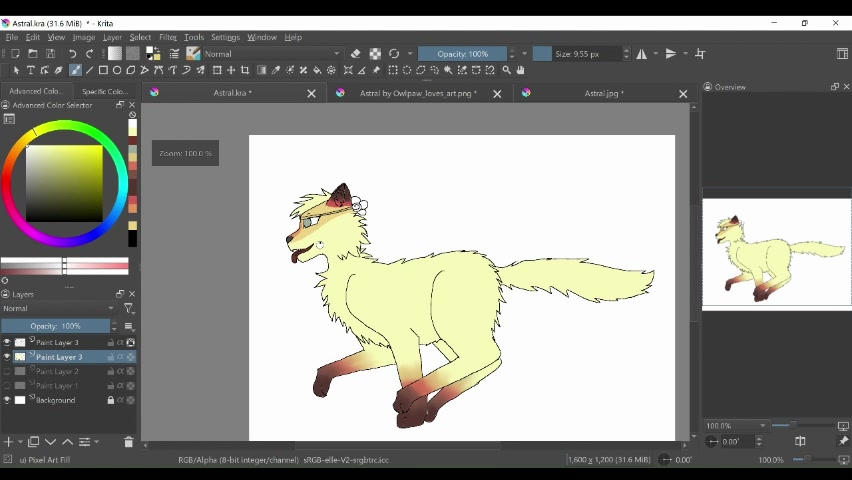Create a new document from toolbar
Image resolution: width=852 pixels, height=480 pixels.
click(15, 53)
